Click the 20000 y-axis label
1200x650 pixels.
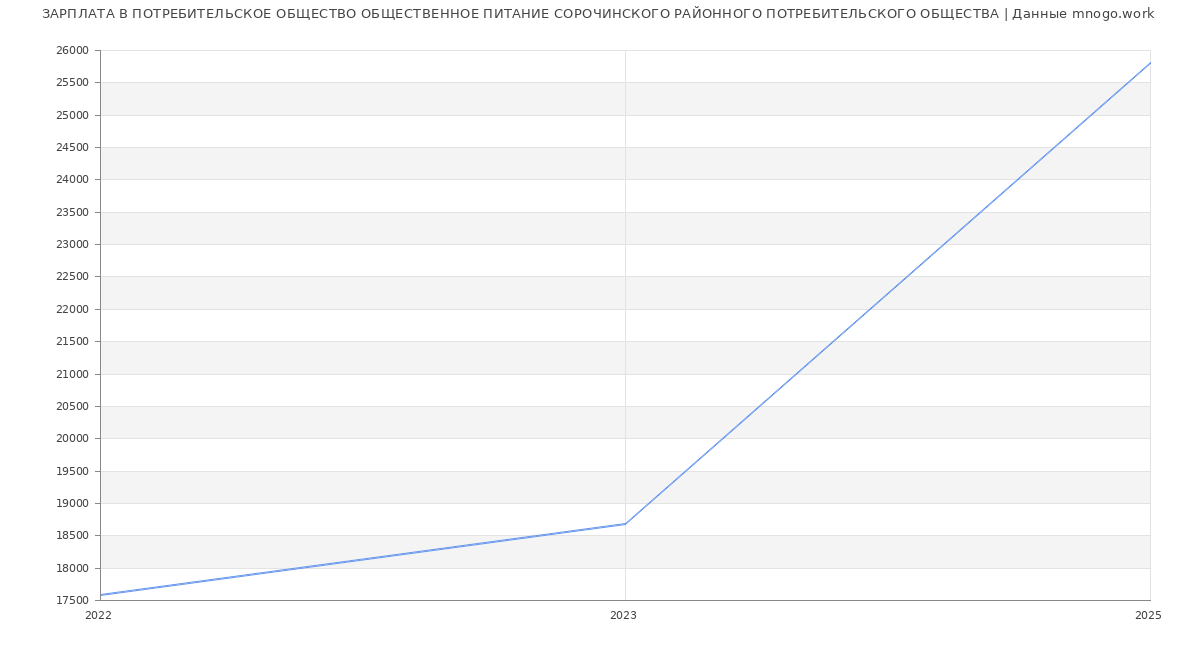(73, 439)
